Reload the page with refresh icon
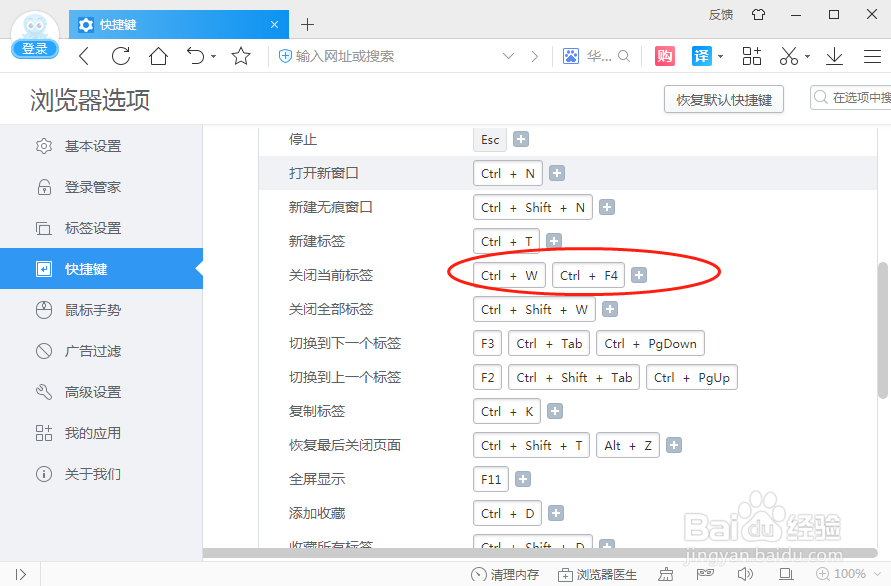Viewport: 891px width, 586px height. click(120, 56)
